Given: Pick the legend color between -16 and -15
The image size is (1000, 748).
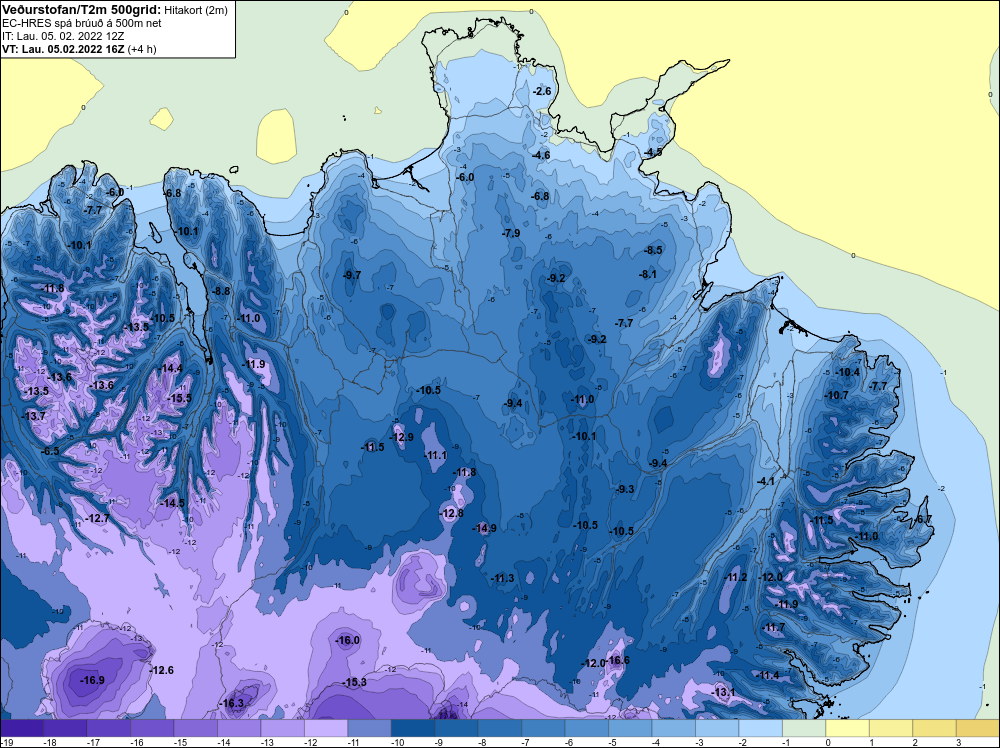Looking at the screenshot, I should point(152,727).
